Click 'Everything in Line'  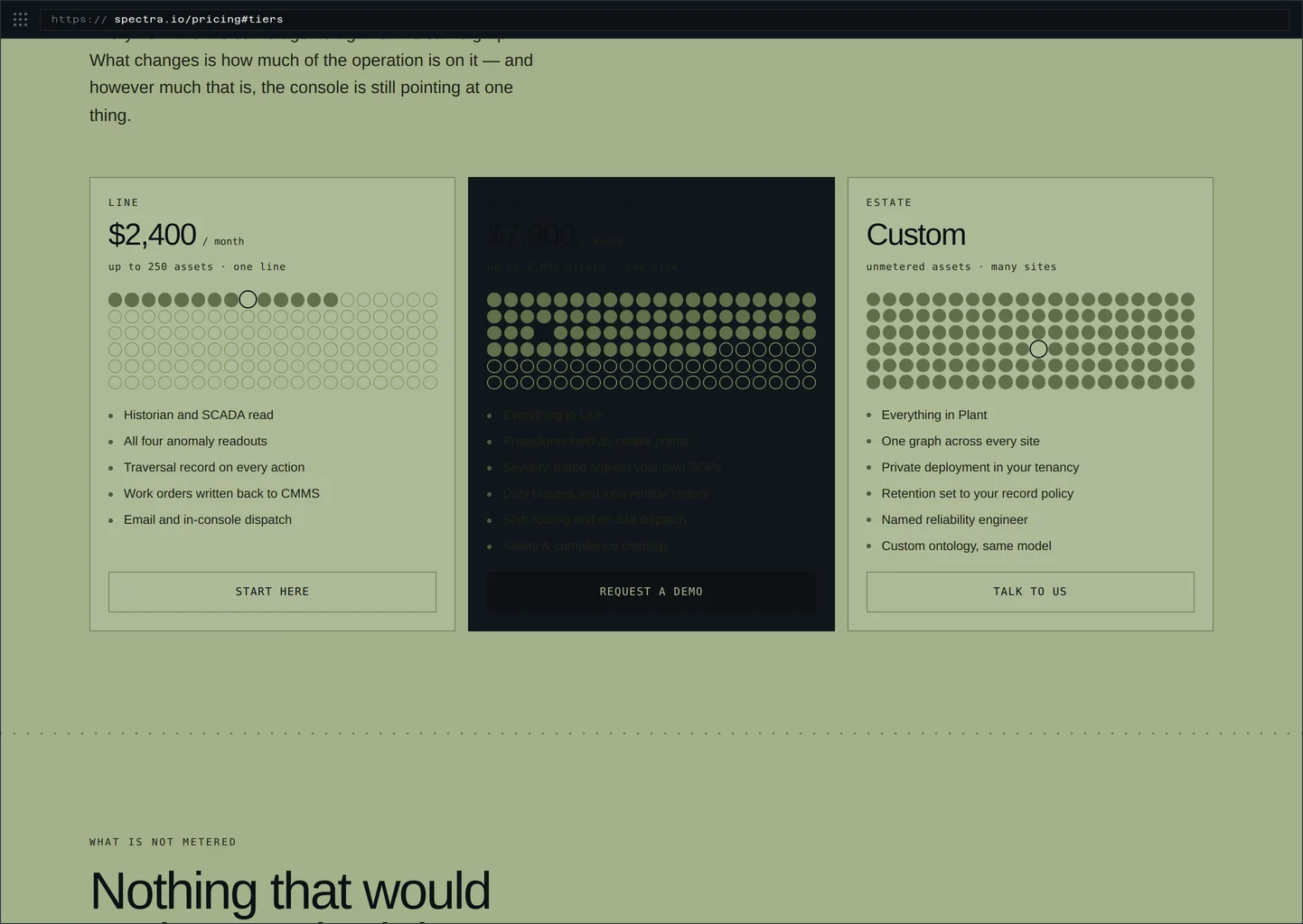(553, 415)
